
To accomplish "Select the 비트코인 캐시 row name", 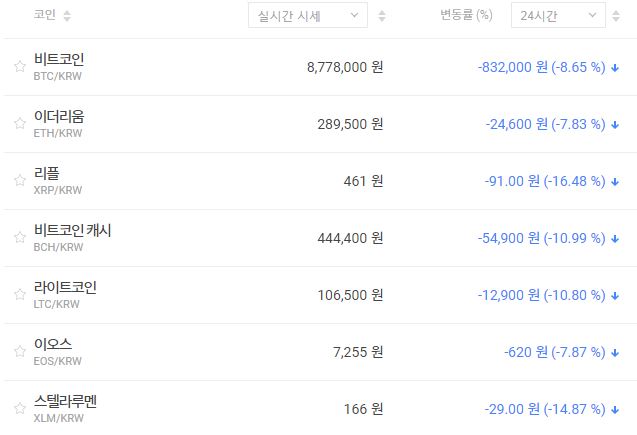I will click(73, 231).
